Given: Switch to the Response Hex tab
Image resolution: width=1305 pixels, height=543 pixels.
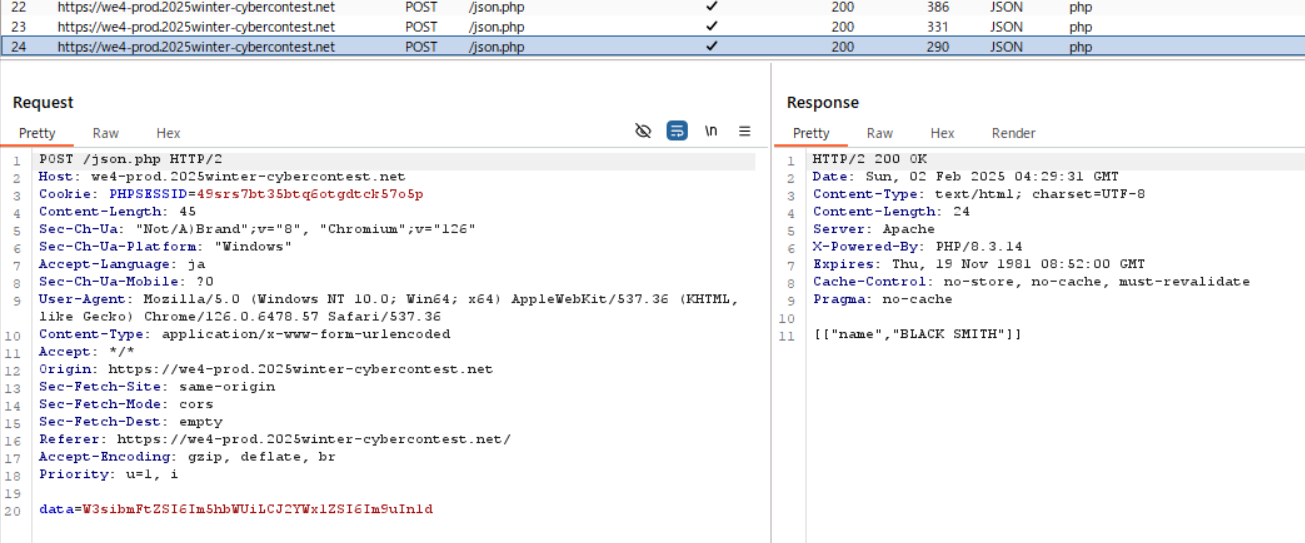Looking at the screenshot, I should click(x=942, y=133).
